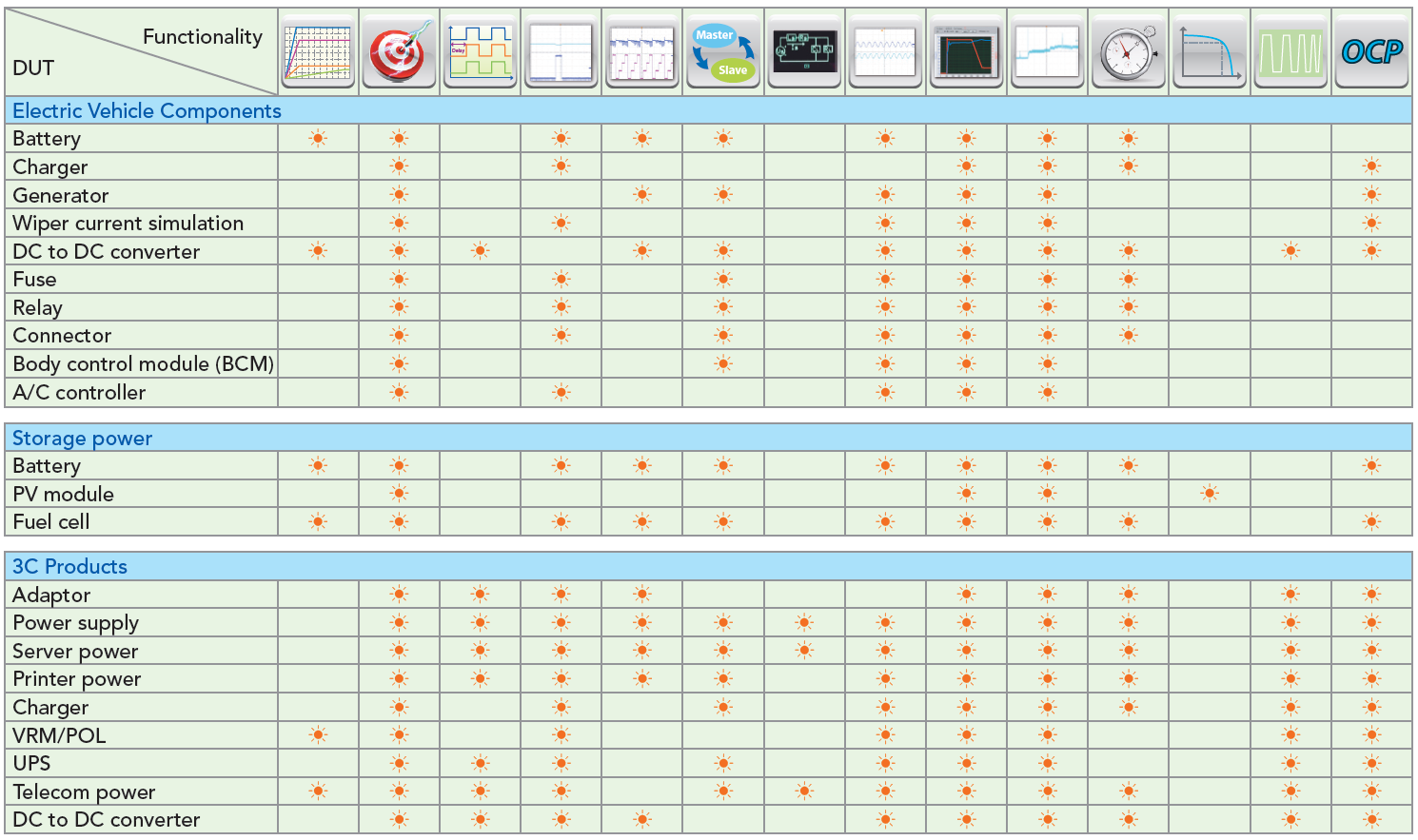The image size is (1418, 840).
Task: Click the blue stepped waveform icon
Action: 1047,52
